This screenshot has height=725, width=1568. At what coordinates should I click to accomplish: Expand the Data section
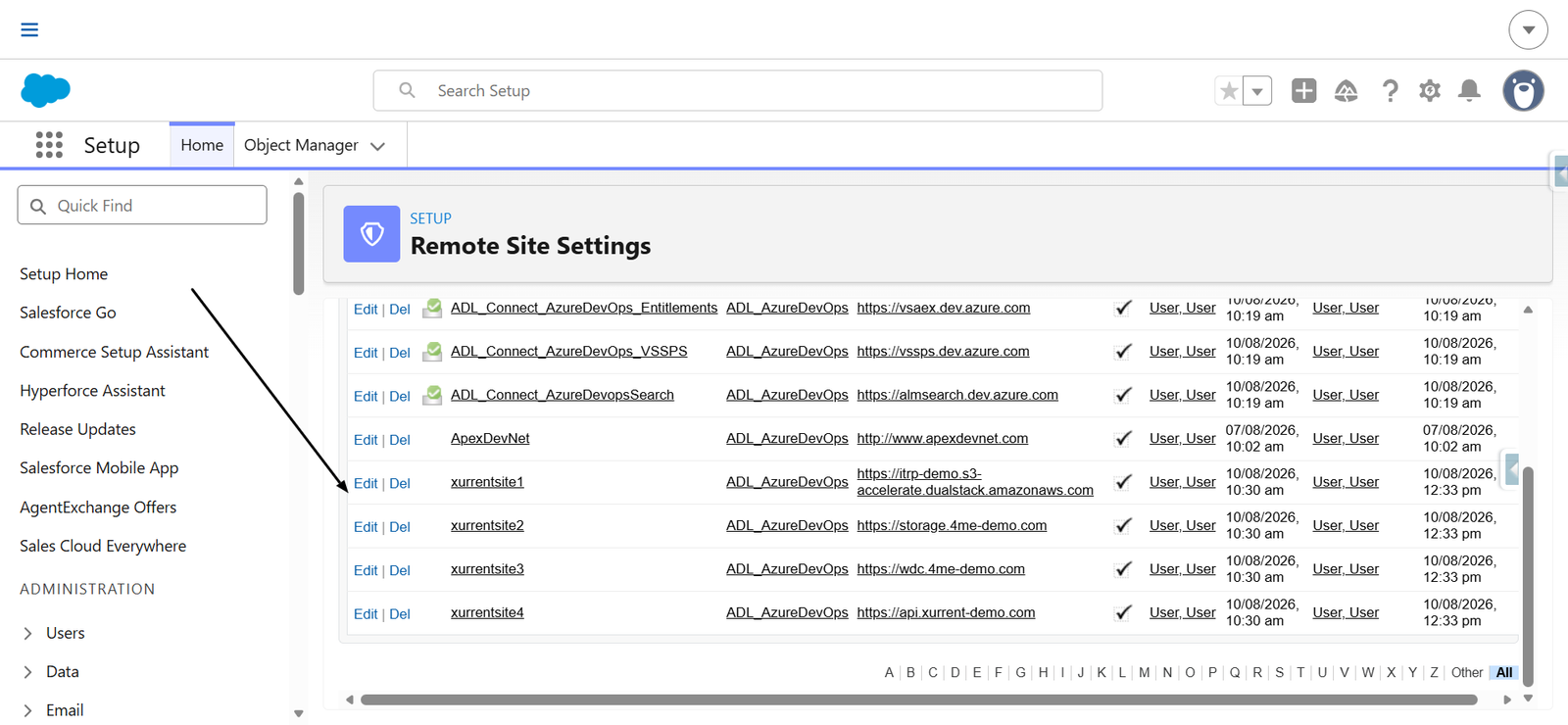pos(27,672)
